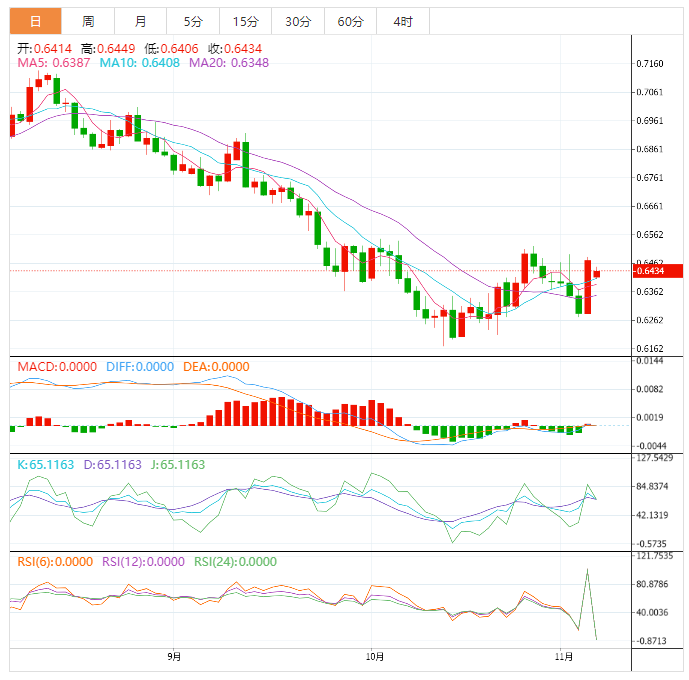Click the -0.8713 RSI axis label
689x680 pixels.
tap(650, 641)
